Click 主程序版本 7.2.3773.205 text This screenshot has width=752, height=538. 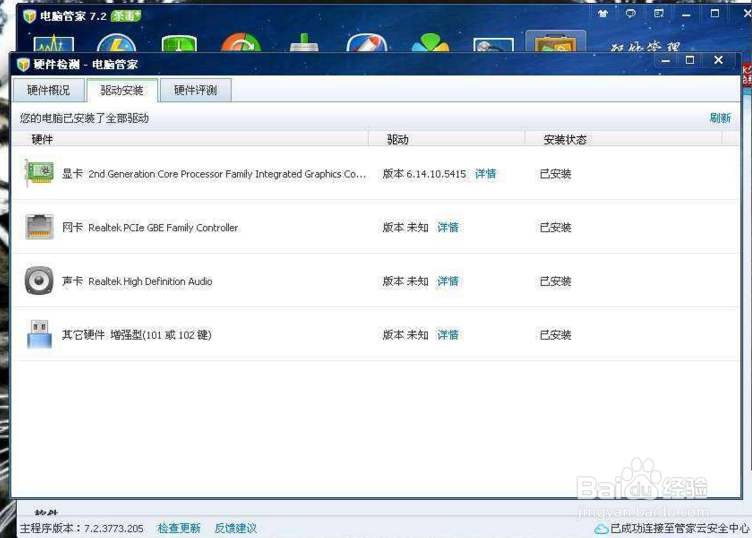tap(82, 528)
